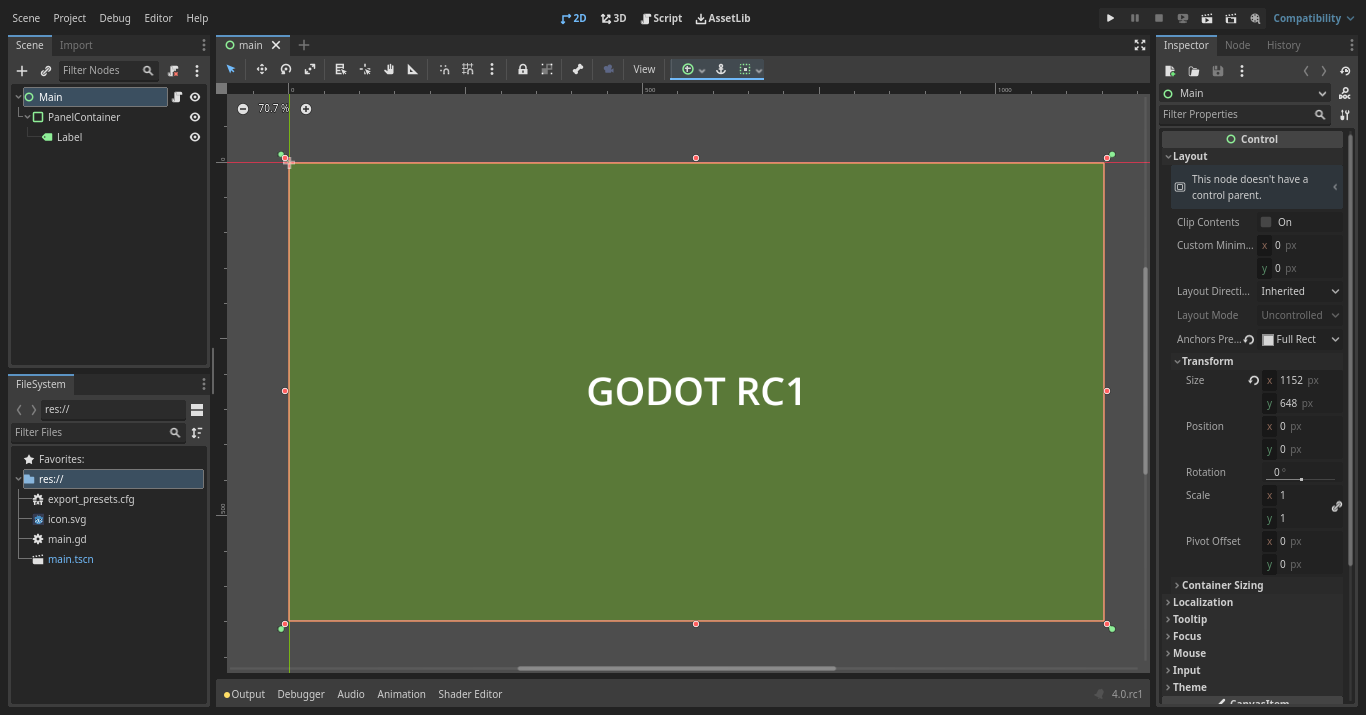
Task: Open the Shader Editor panel
Action: click(x=470, y=694)
